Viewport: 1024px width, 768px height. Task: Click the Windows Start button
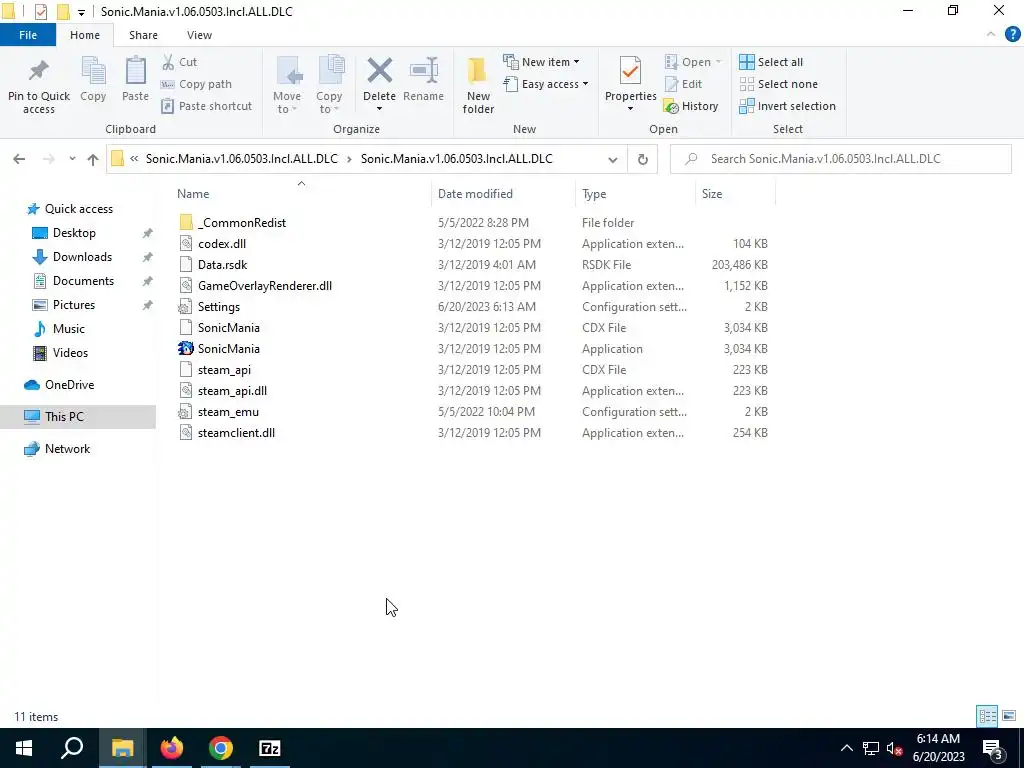coord(24,748)
